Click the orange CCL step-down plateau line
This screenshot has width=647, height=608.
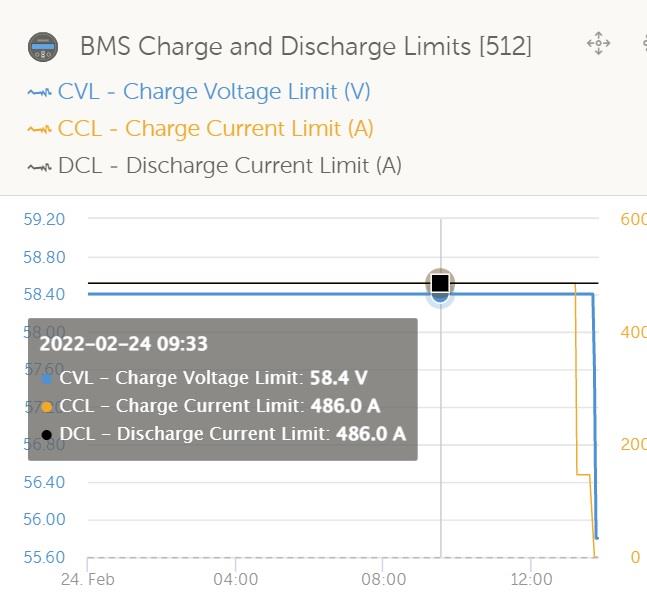583,475
